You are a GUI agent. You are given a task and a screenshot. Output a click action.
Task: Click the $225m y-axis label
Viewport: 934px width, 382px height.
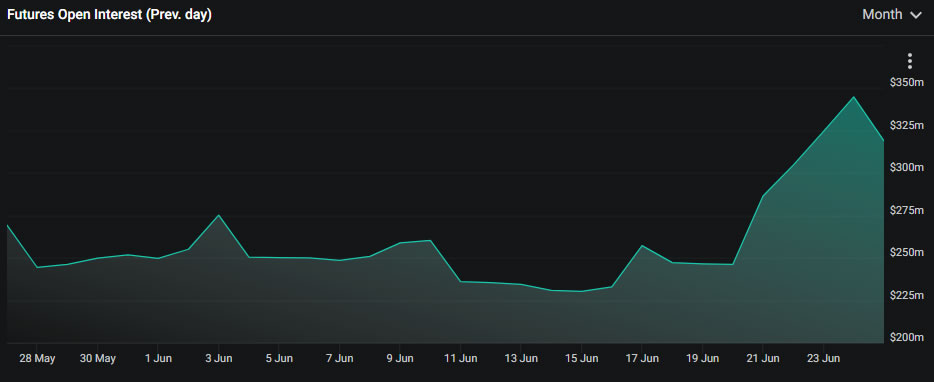click(907, 295)
